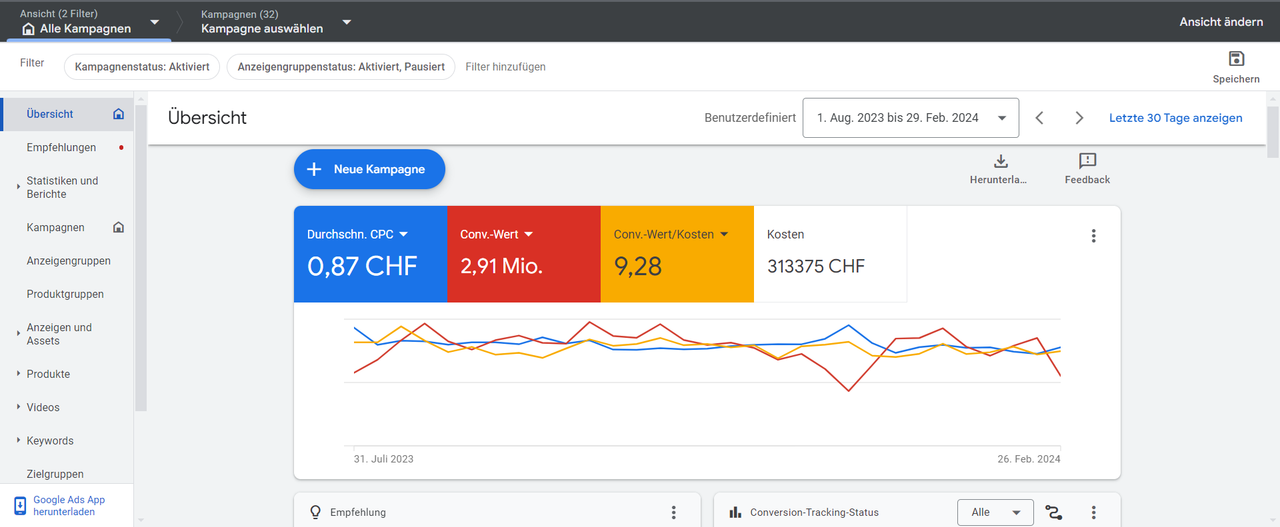Viewport: 1280px width, 527px height.
Task: Click the Neue Kampagne button
Action: (x=369, y=169)
